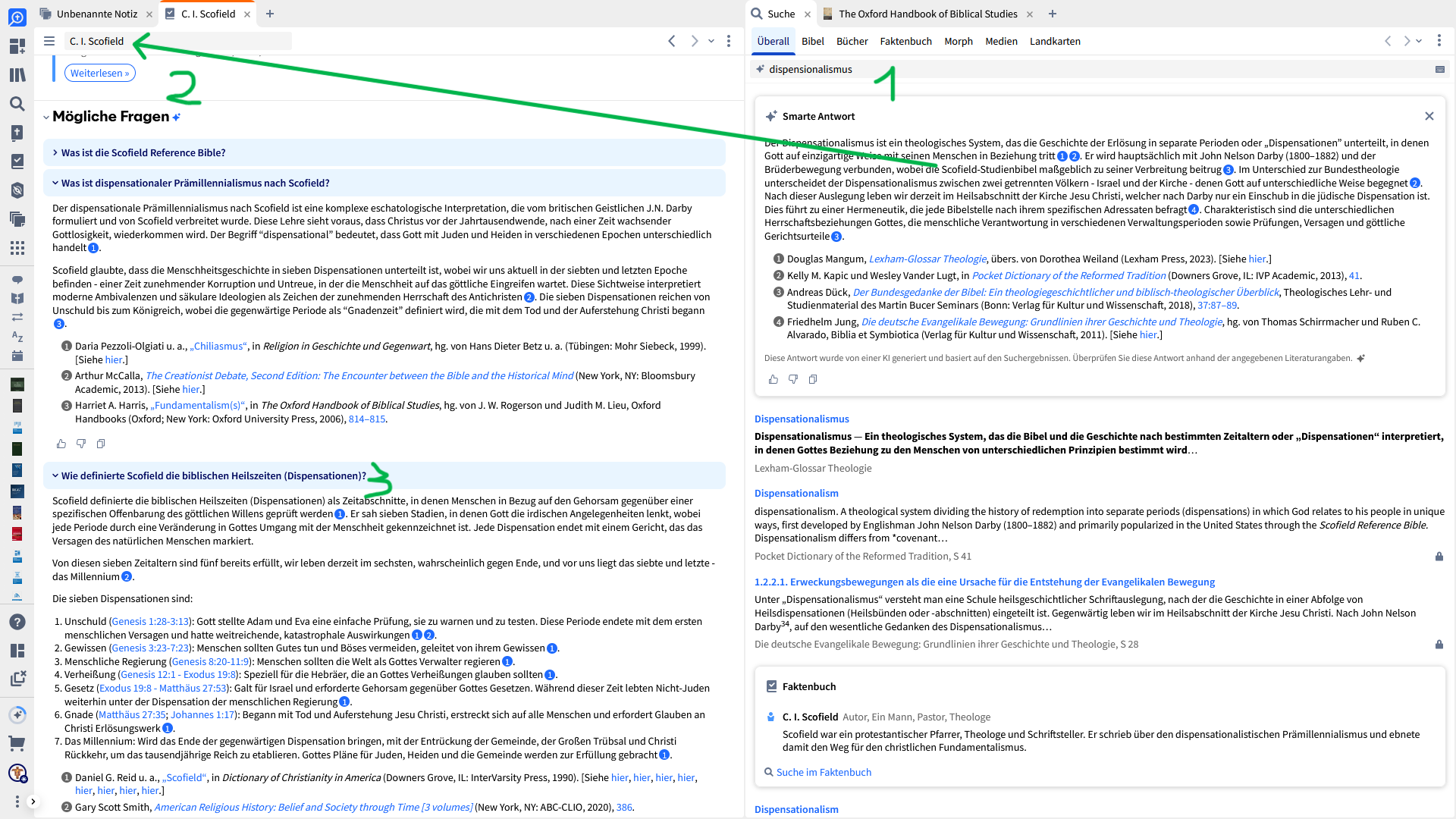Open the left panel hamburger menu
The width and height of the screenshot is (1456, 819).
(49, 41)
